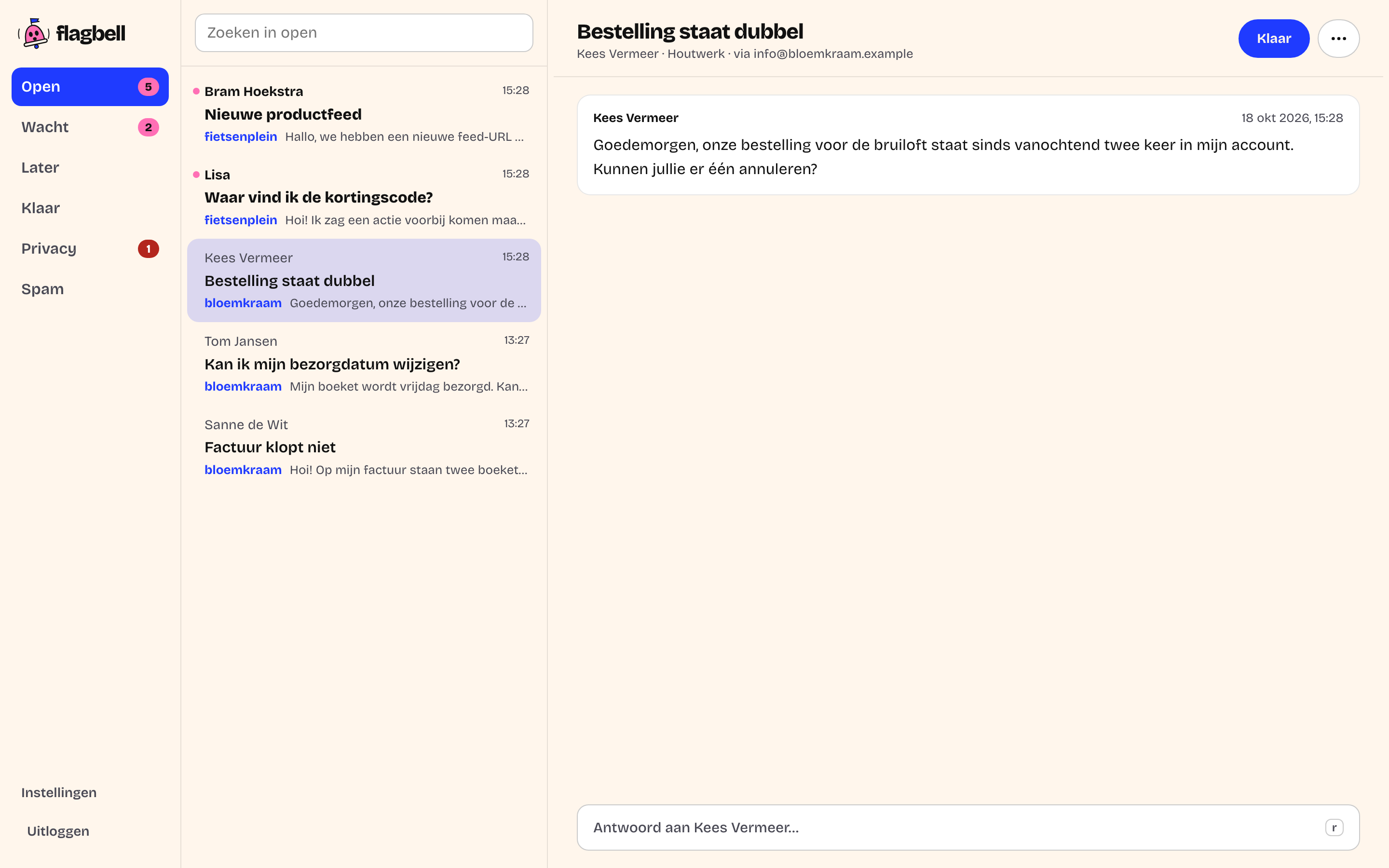
Task: Click the message body starting 'Goedemorgen, onze bestelling'
Action: click(943, 157)
